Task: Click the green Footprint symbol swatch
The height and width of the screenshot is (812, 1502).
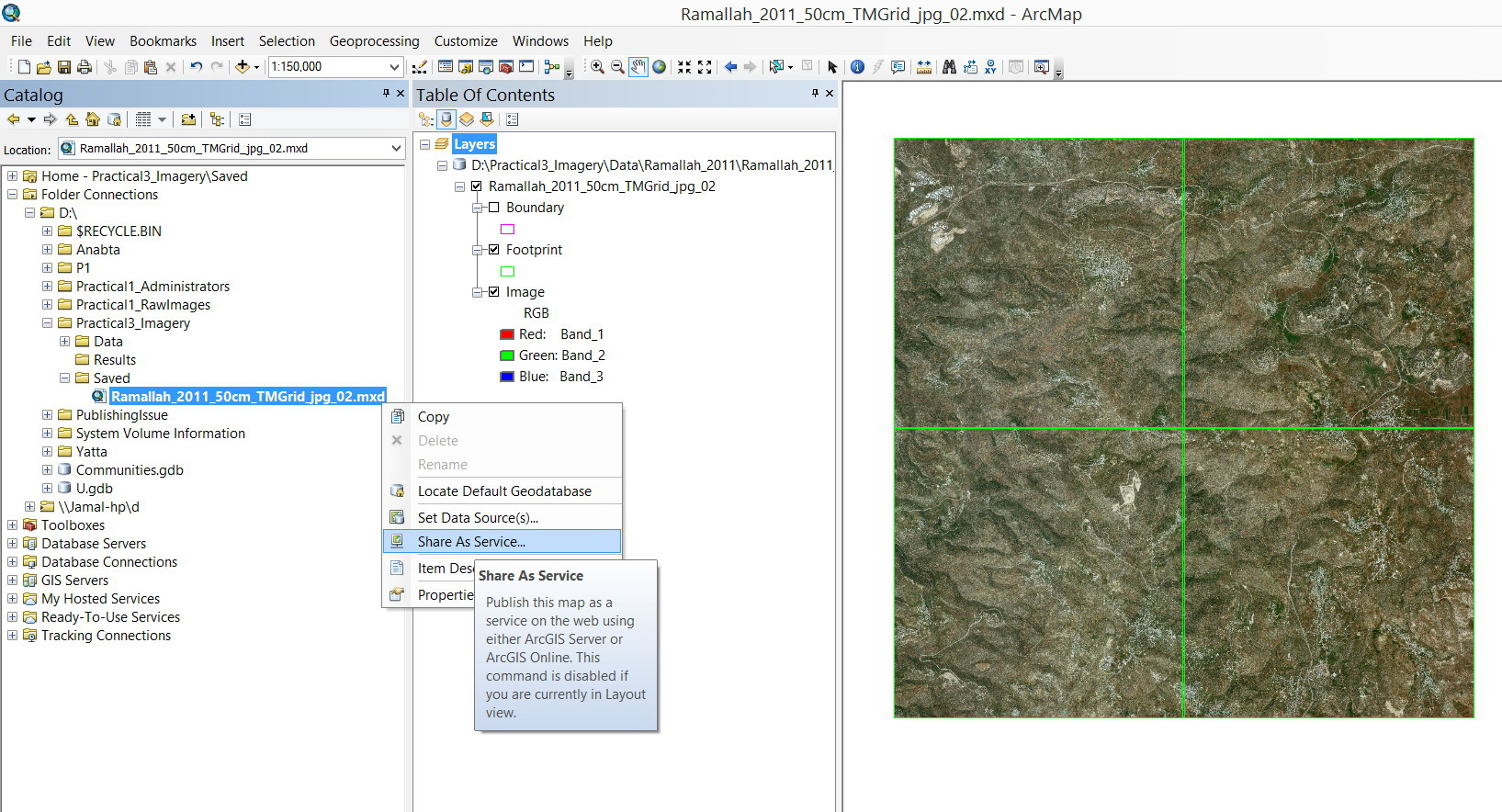Action: 507,272
